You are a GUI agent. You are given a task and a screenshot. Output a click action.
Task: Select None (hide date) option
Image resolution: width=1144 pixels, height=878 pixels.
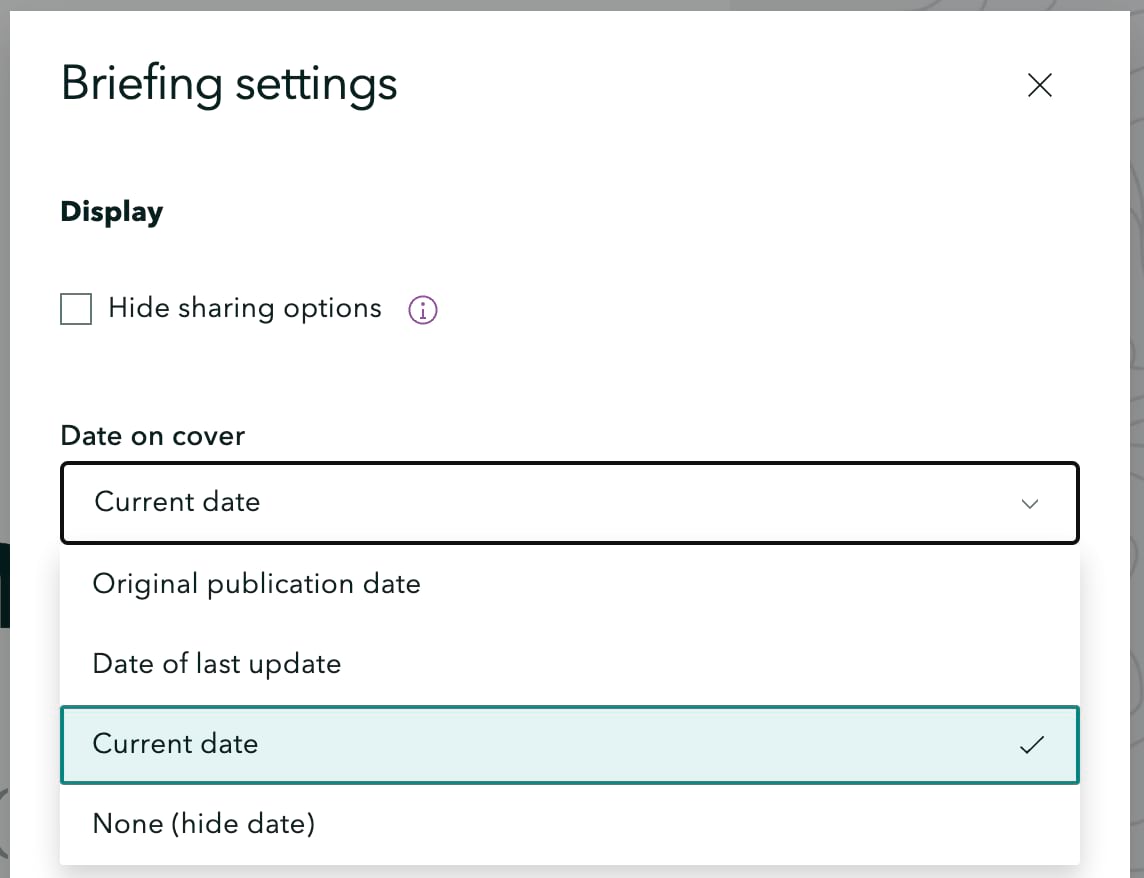coord(203,824)
